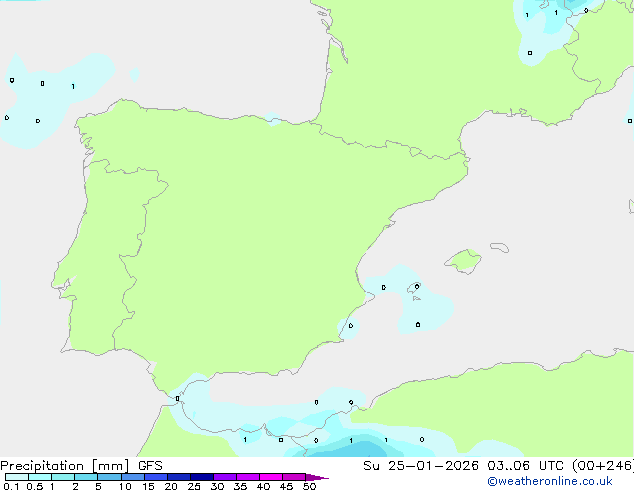Screen dimensions: 634x490
Task: Click the 25–30 mm dark navy swatch
Action: (x=201, y=477)
